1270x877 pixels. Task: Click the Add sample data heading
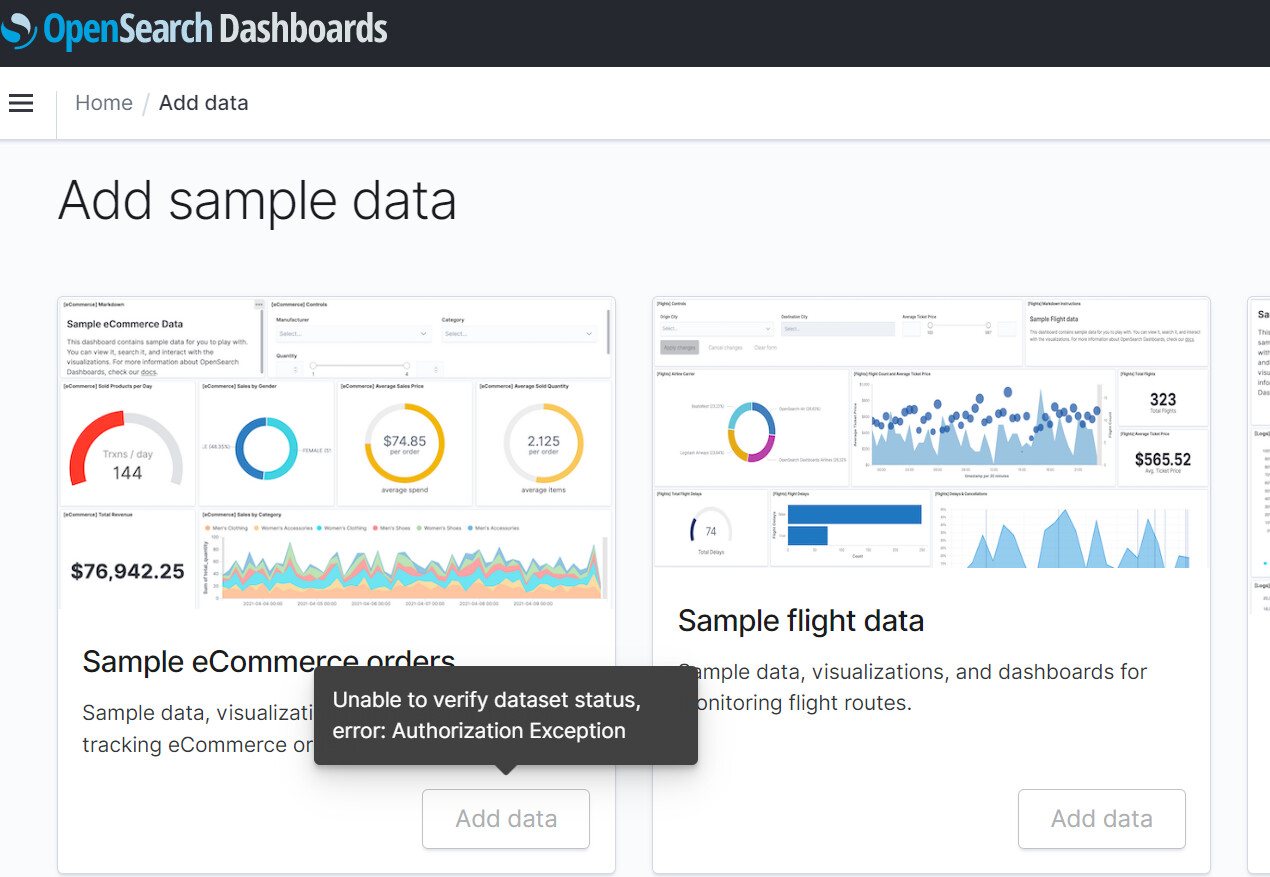pyautogui.click(x=257, y=200)
